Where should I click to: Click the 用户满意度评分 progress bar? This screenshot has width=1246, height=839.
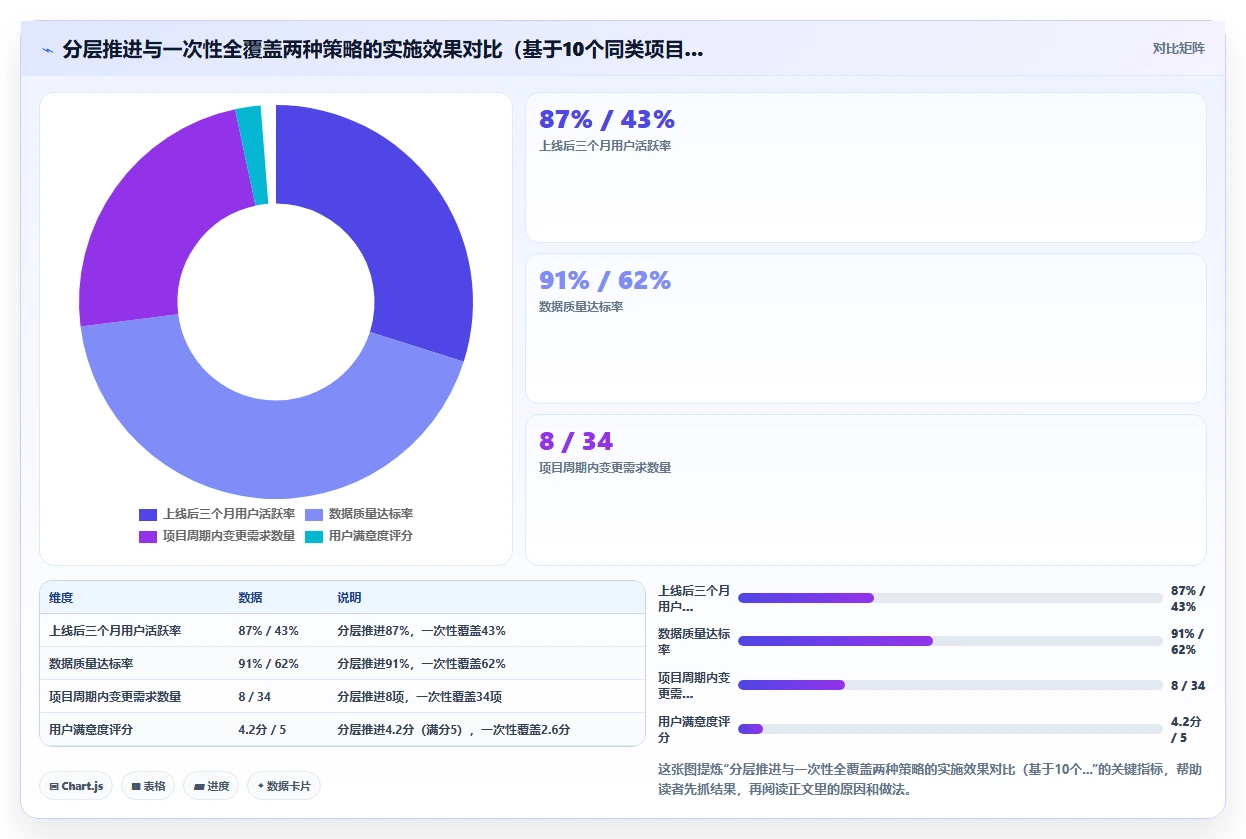click(950, 729)
